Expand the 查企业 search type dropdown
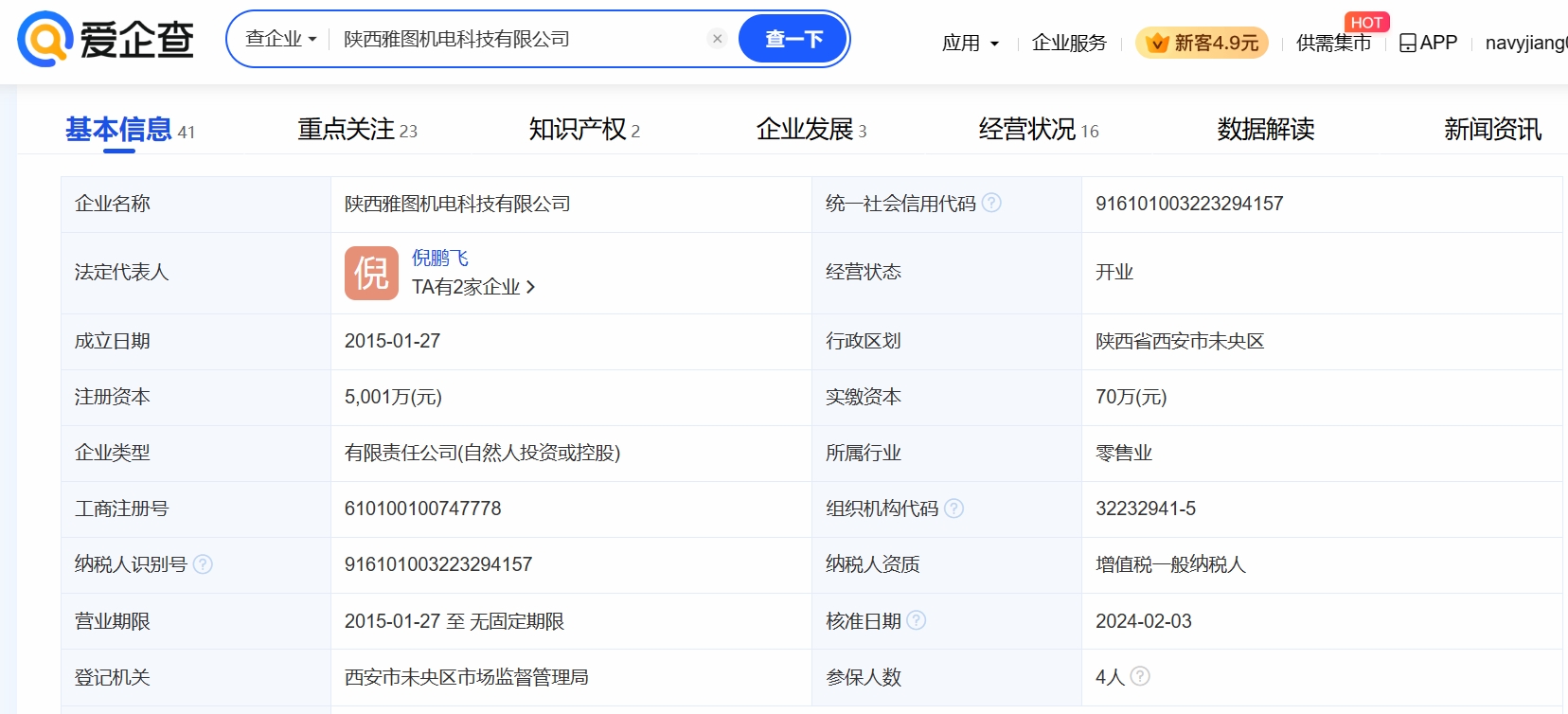Viewport: 1568px width, 714px height. pos(281,39)
